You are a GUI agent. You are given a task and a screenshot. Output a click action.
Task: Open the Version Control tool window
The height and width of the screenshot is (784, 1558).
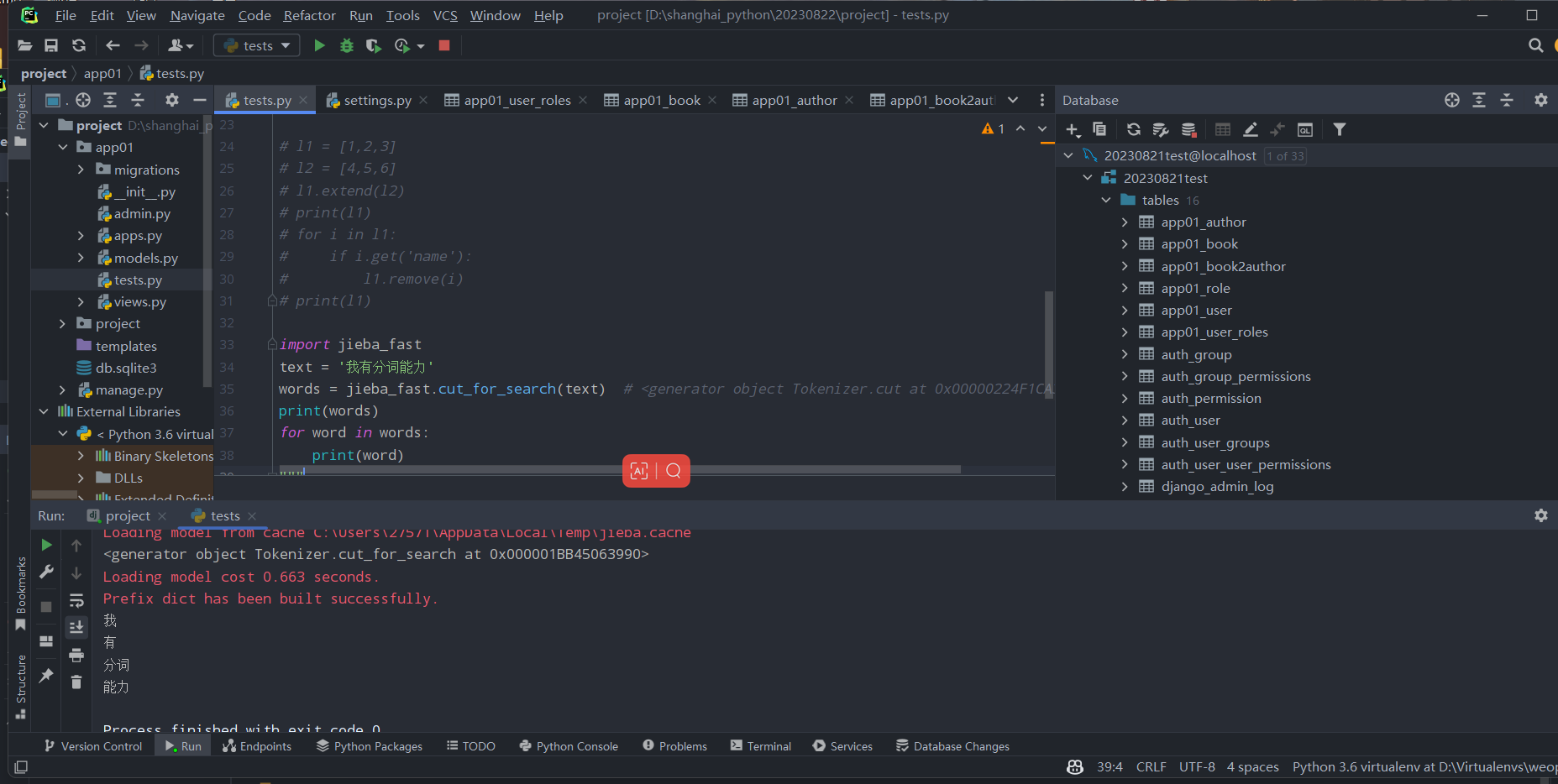coord(93,745)
